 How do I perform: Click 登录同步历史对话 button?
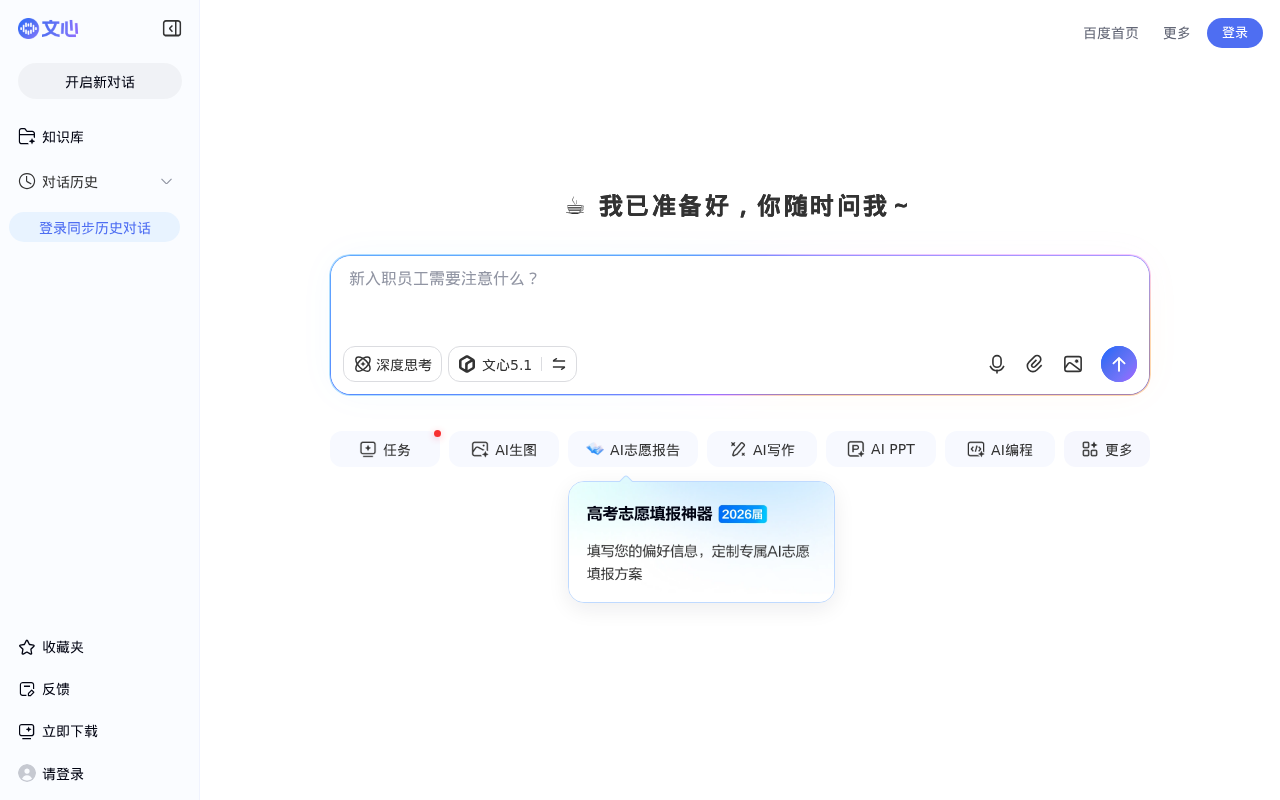[x=95, y=227]
